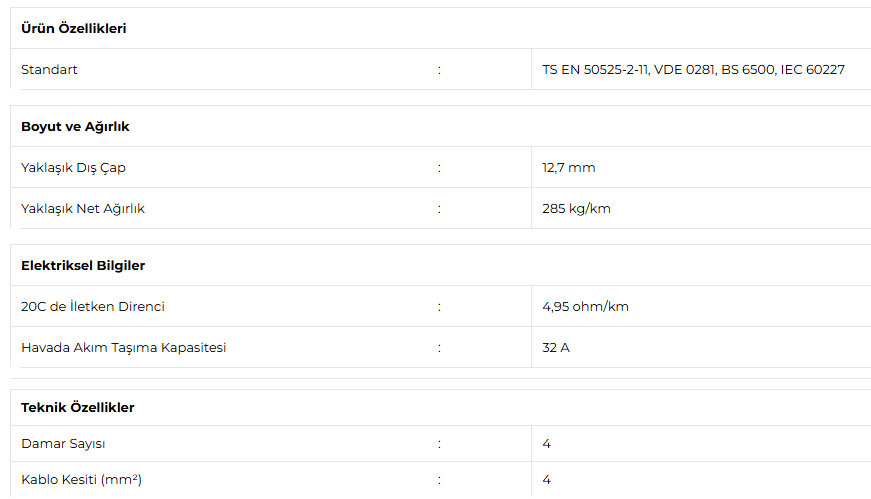Screen dimensions: 871x499
Task: Click the Boyut ve Ağırlık heading
Action: (x=75, y=127)
